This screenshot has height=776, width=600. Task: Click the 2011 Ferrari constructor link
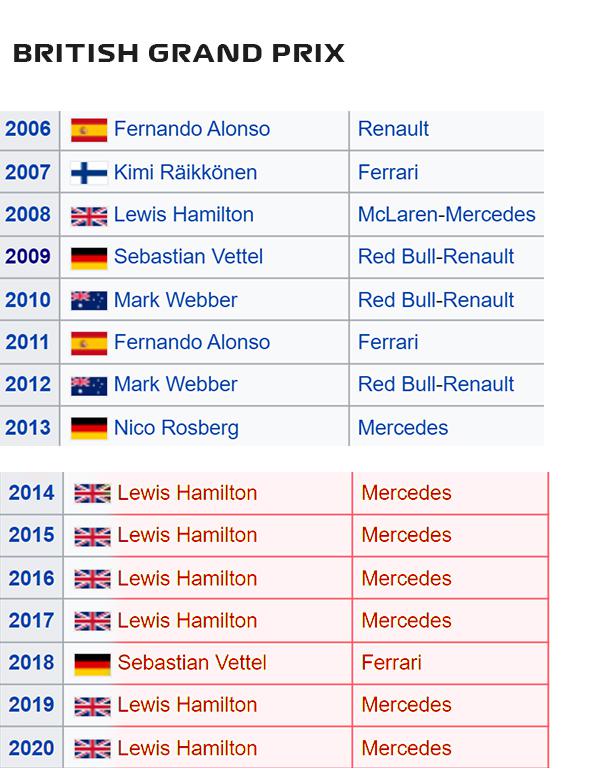pos(388,342)
